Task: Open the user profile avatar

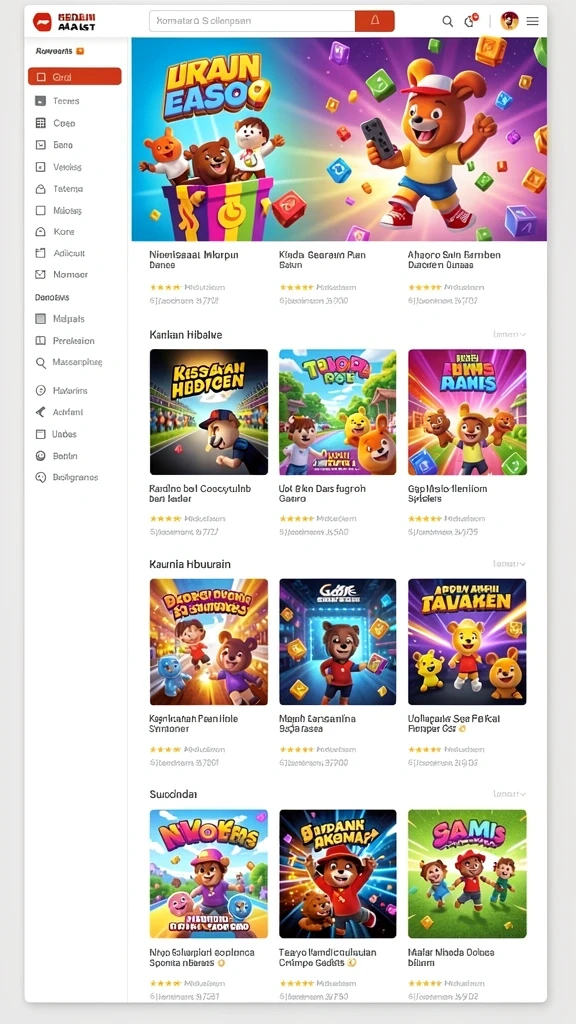Action: coord(509,21)
